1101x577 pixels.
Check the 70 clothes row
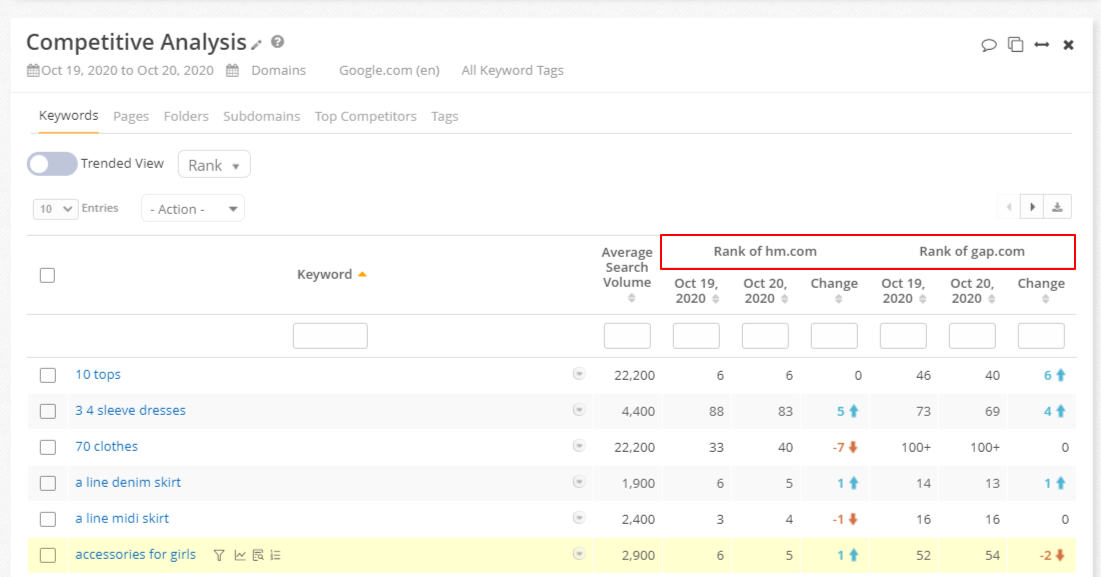pos(48,447)
